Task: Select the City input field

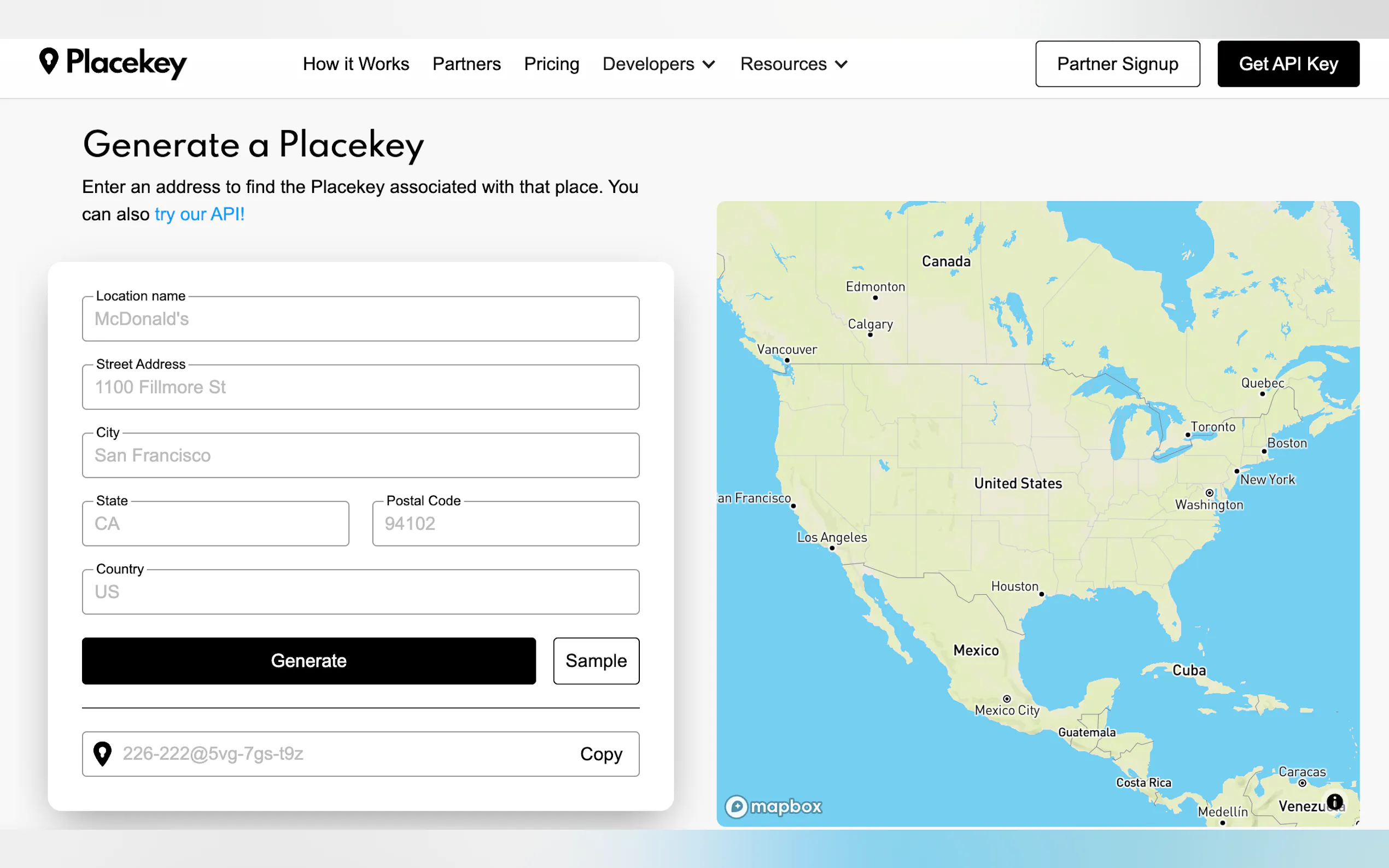Action: (360, 456)
